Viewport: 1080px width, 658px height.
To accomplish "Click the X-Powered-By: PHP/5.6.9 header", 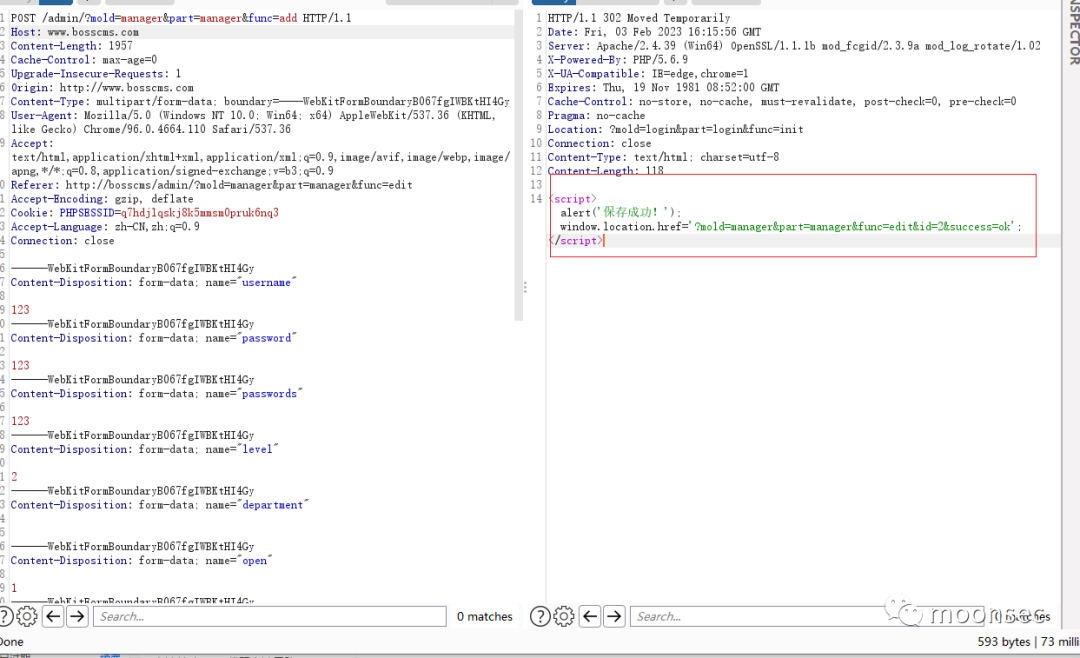I will 617,59.
